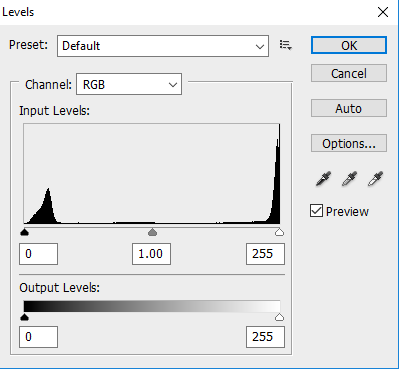Click the histogram graph area
Viewport: 399px width, 369px height.
point(152,174)
